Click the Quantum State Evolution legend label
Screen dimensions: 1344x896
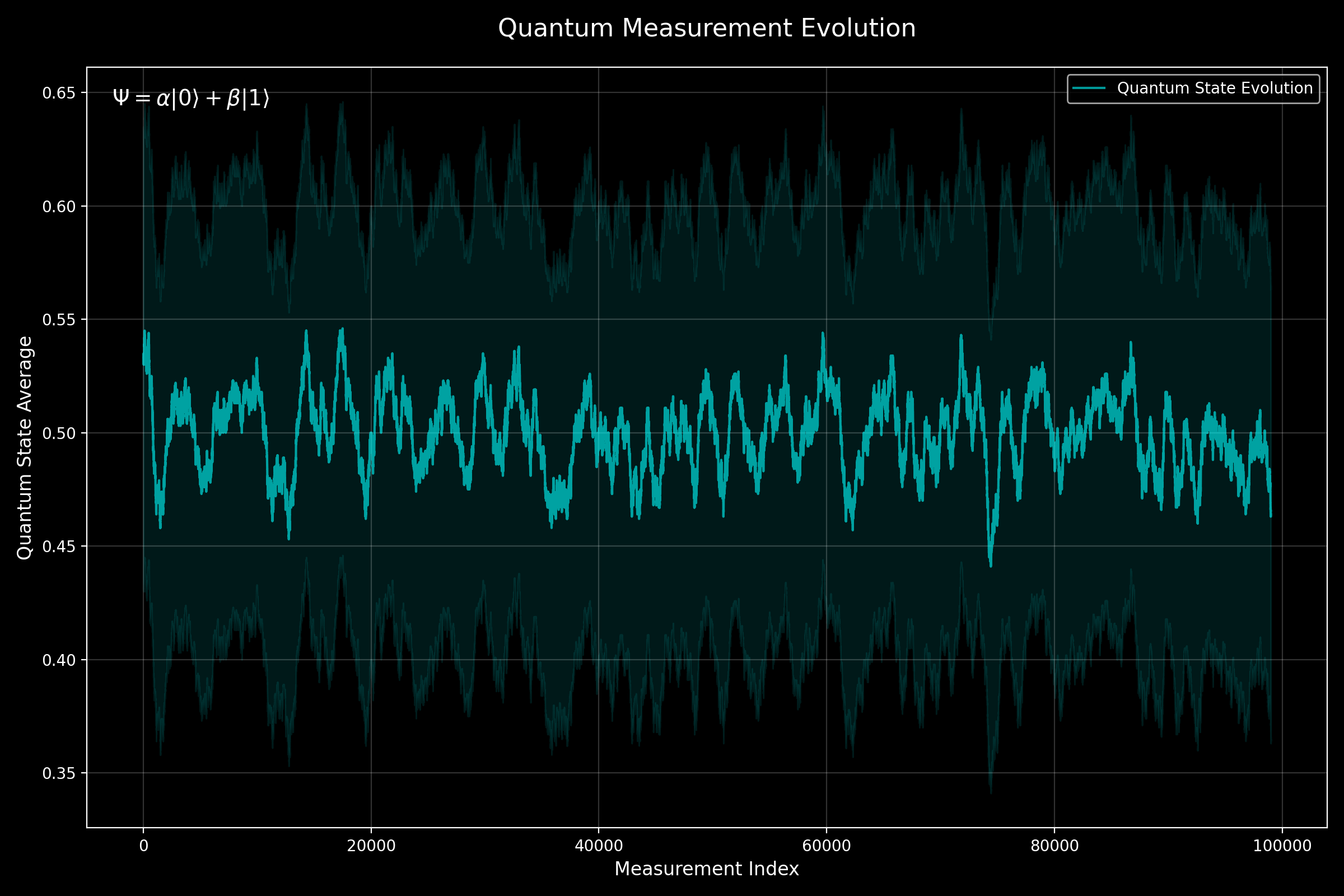pyautogui.click(x=1215, y=88)
